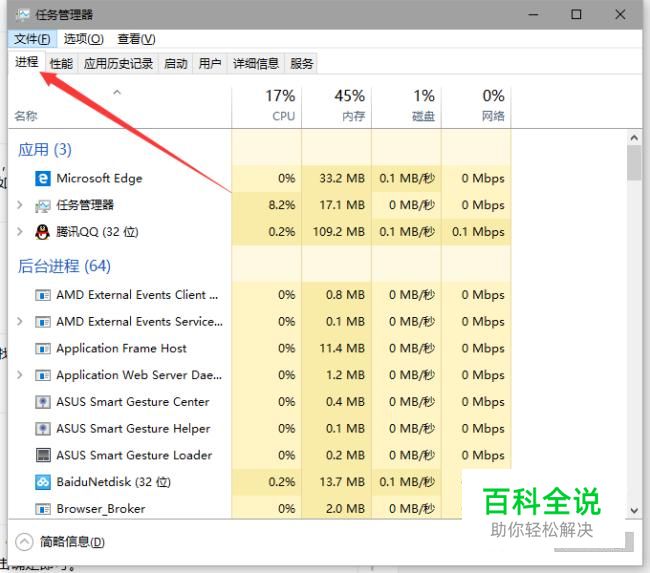The height and width of the screenshot is (573, 650).
Task: Switch to the 应用历史记录 tab
Action: pos(118,63)
